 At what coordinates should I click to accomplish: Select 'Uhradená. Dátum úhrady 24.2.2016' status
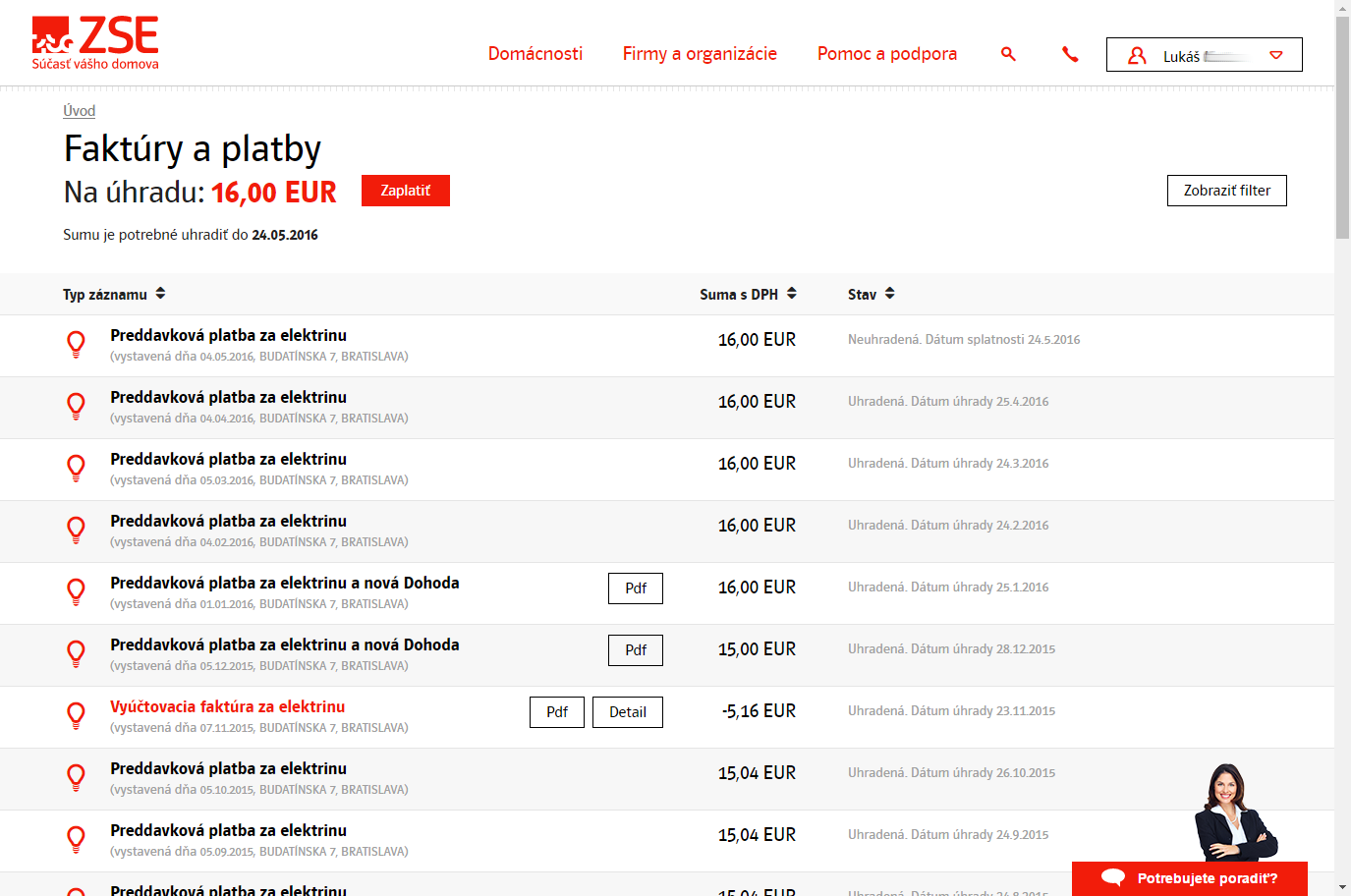click(x=948, y=526)
